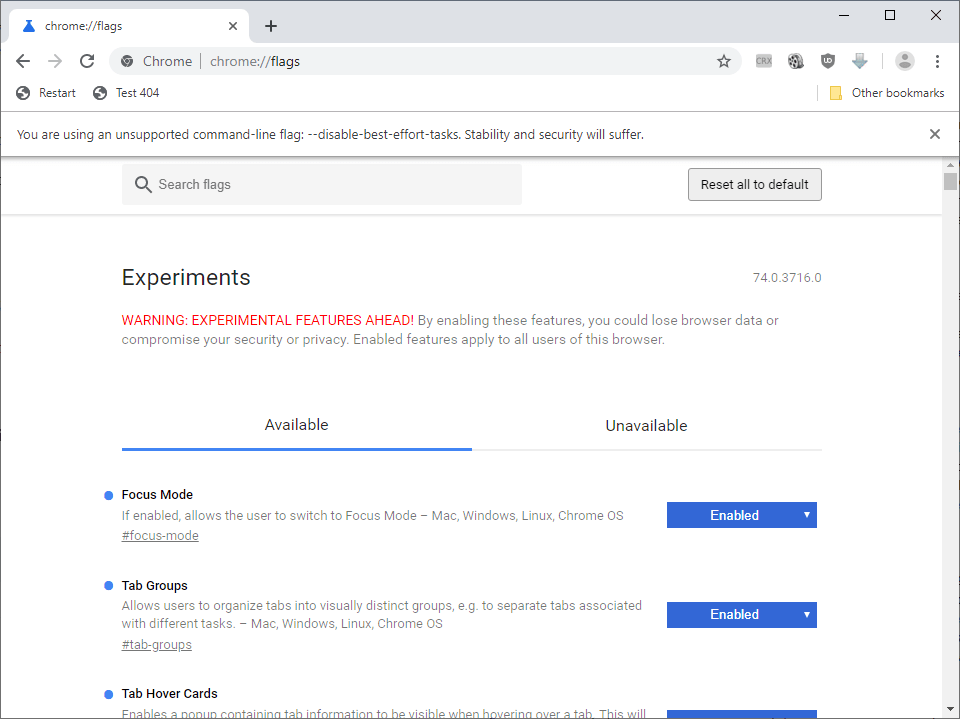Switch to the Available tab

click(296, 425)
